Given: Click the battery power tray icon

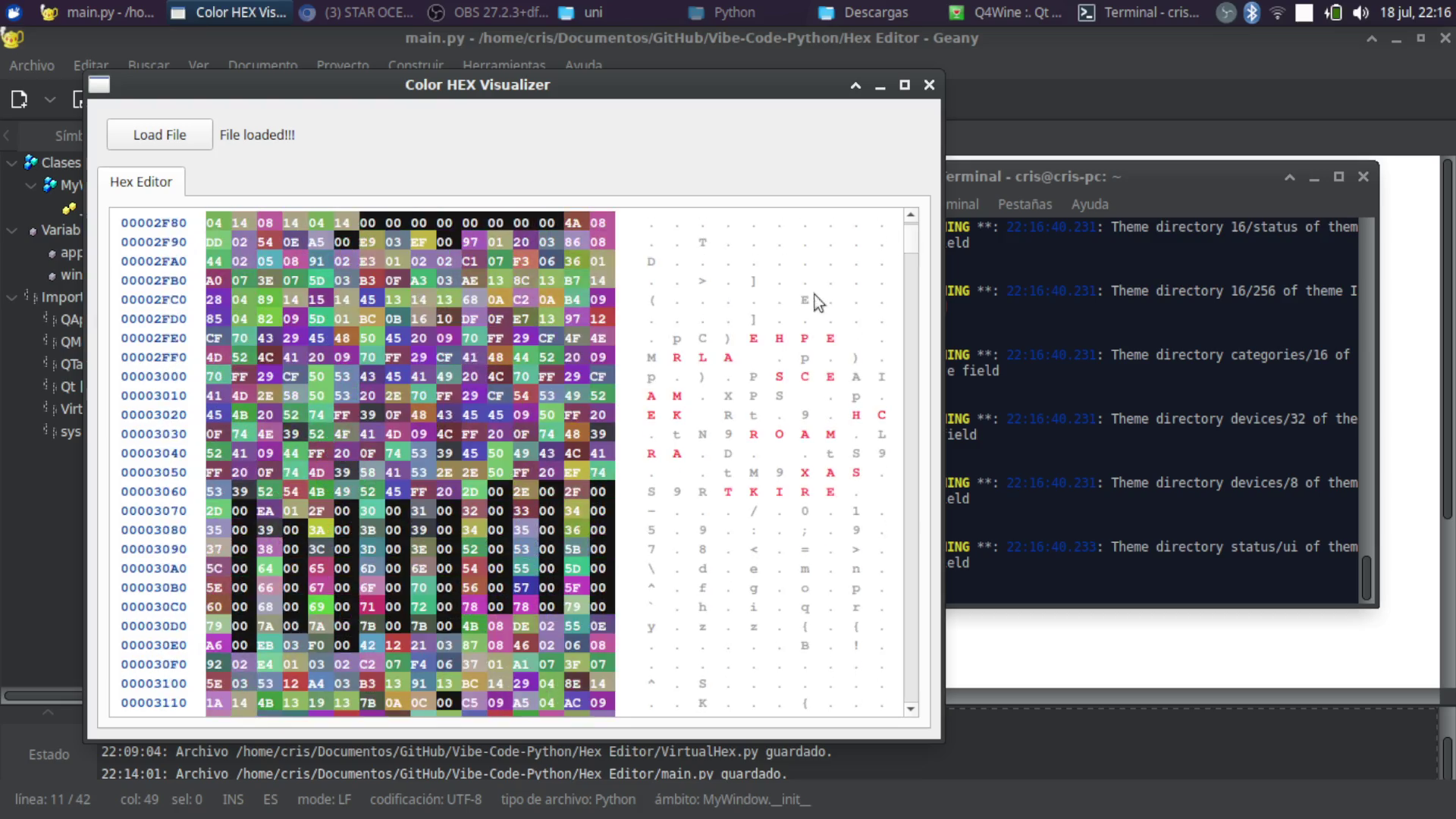Looking at the screenshot, I should pos(1333,12).
